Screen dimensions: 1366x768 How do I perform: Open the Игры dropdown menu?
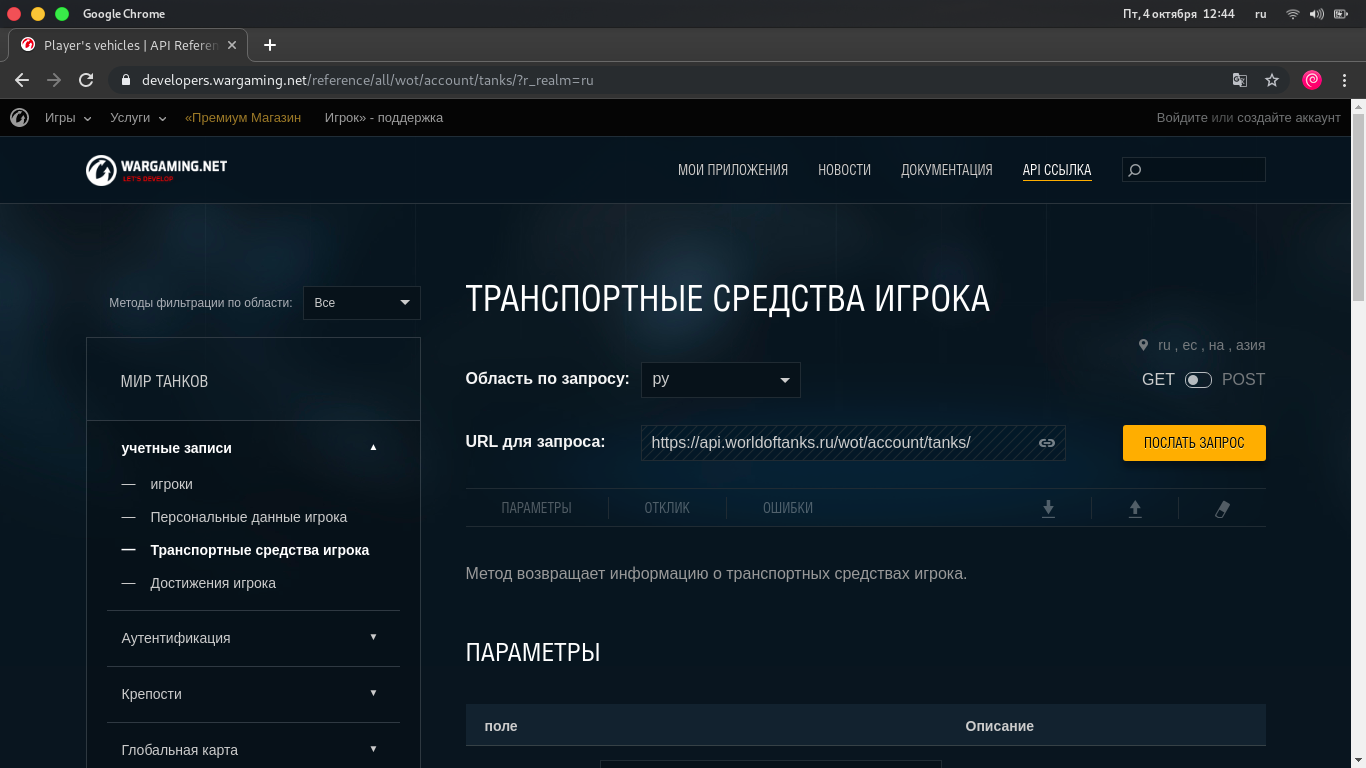click(x=68, y=118)
